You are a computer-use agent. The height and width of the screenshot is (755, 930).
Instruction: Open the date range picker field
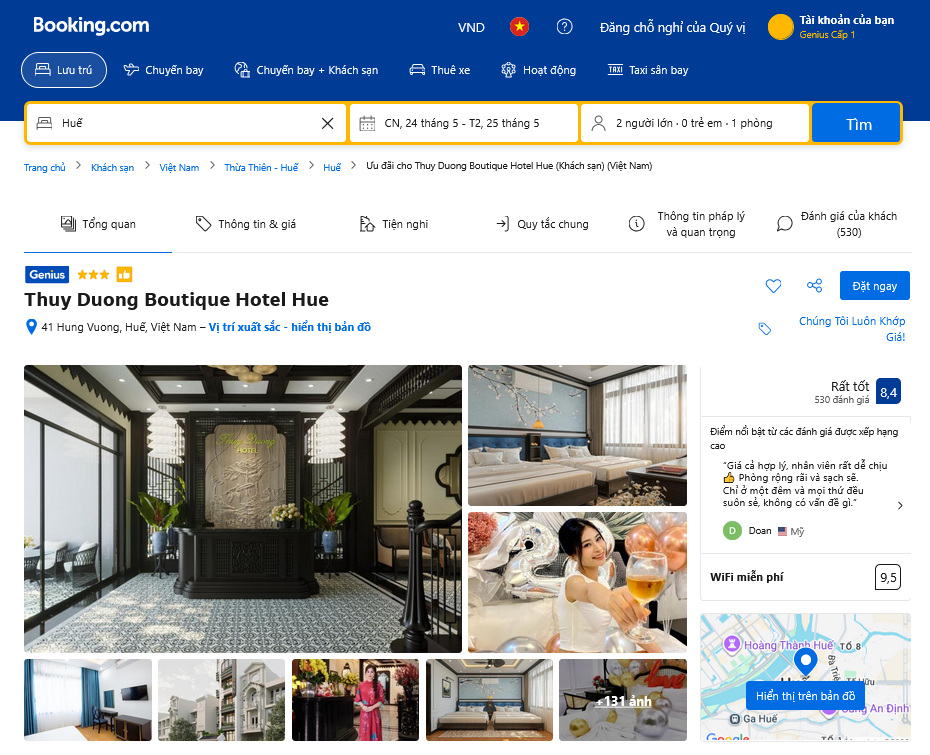[x=464, y=123]
